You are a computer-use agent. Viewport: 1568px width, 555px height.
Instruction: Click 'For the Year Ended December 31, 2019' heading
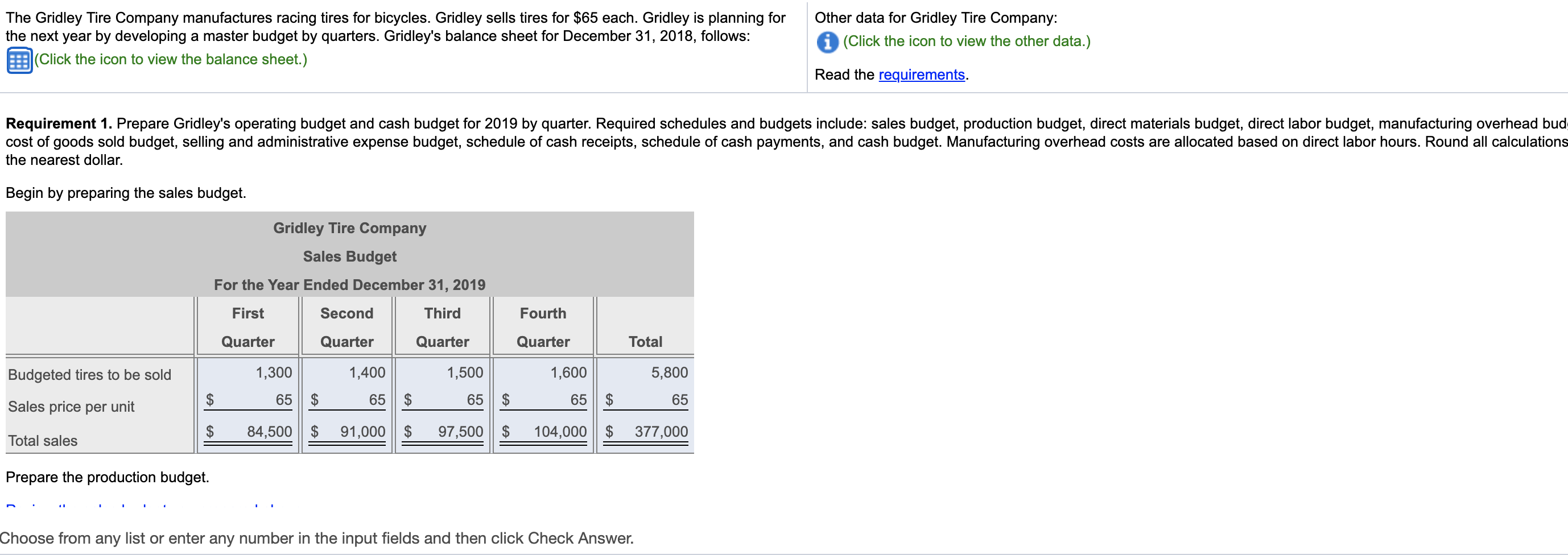click(349, 285)
